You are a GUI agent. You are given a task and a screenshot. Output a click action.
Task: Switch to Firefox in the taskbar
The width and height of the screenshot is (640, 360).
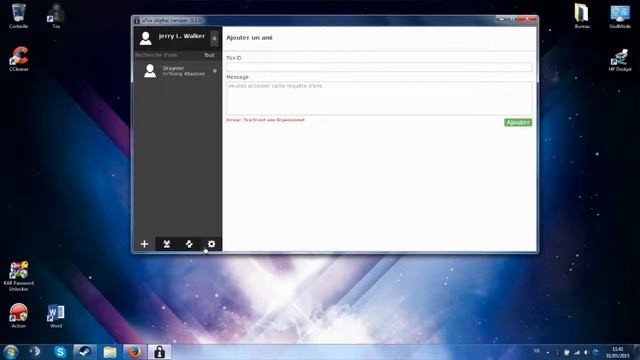tap(134, 352)
